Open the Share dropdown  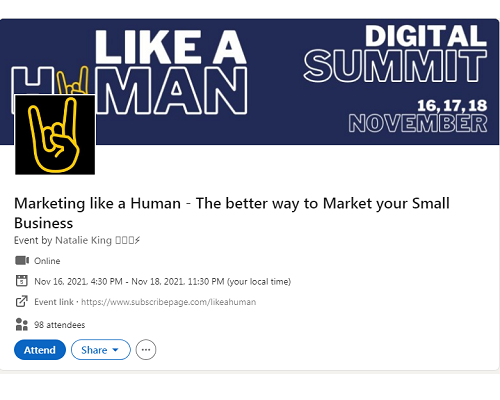click(100, 350)
